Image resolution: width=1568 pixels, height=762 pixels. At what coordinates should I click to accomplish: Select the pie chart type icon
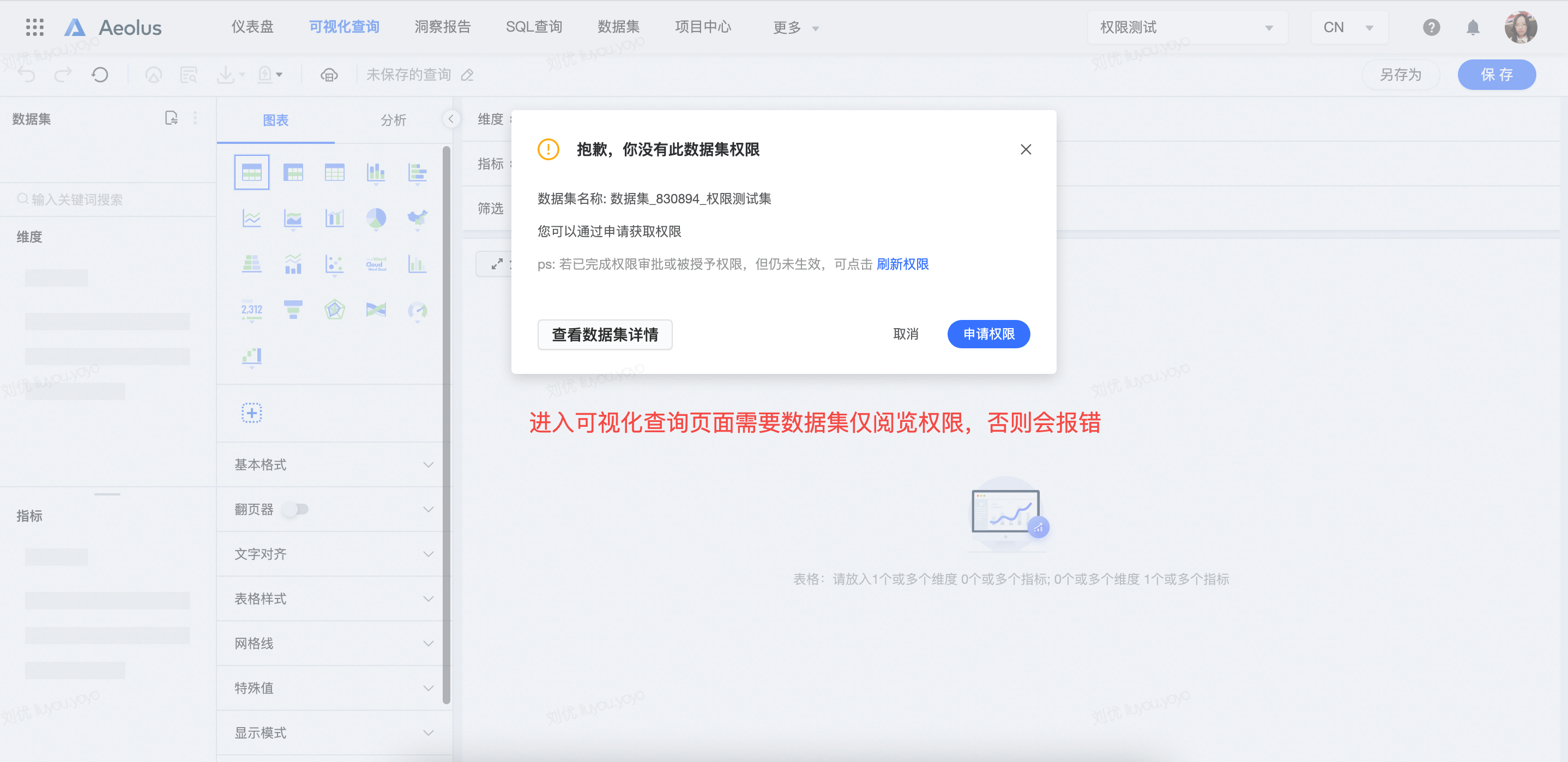(x=376, y=217)
